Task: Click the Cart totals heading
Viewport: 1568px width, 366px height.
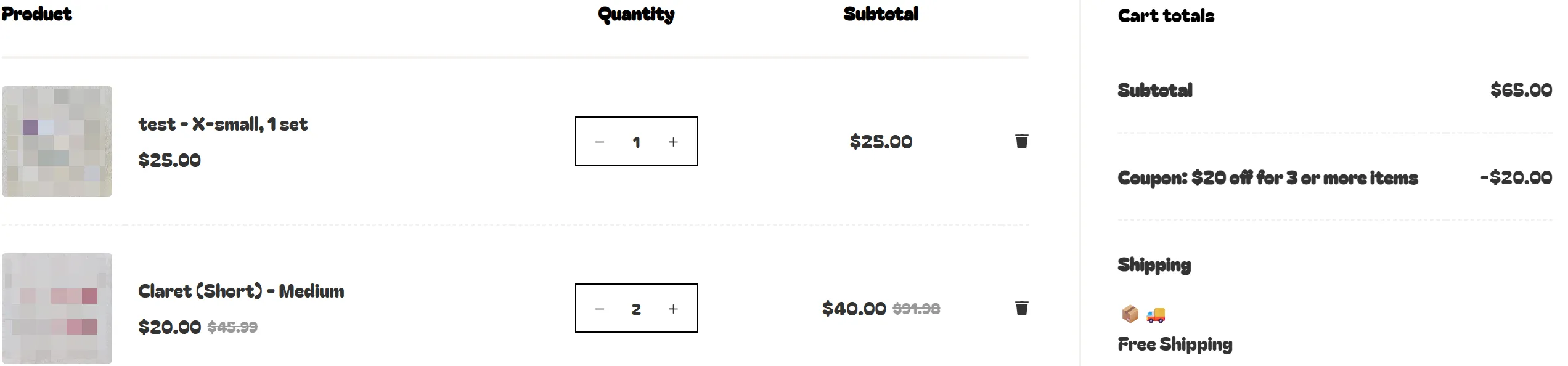Action: coord(1166,16)
